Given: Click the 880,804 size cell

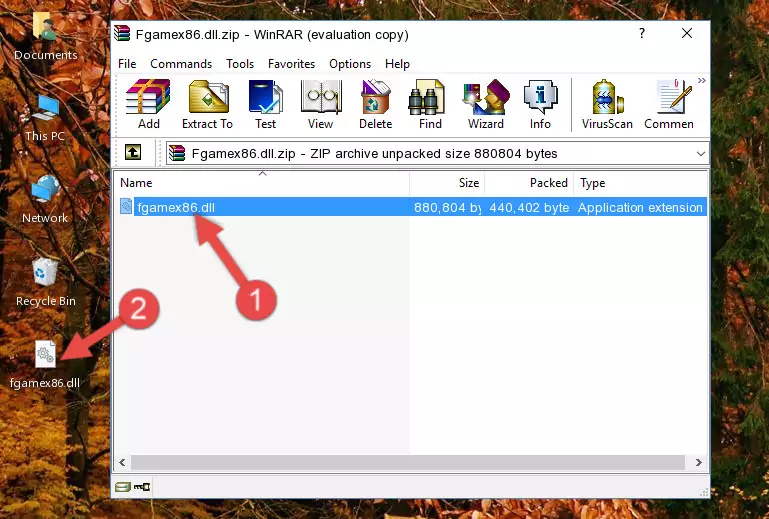Looking at the screenshot, I should pos(447,208).
